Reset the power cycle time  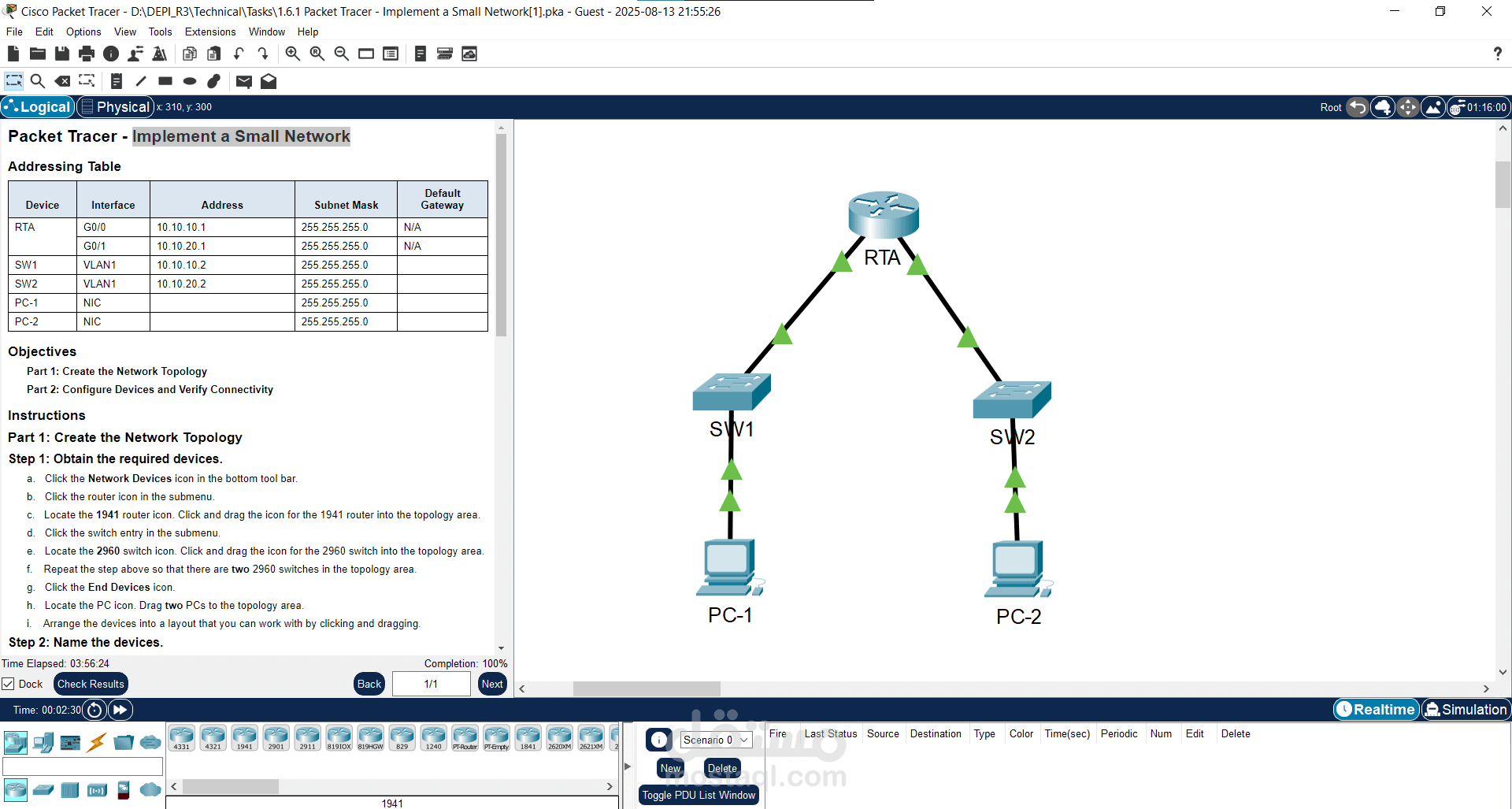pyautogui.click(x=94, y=710)
